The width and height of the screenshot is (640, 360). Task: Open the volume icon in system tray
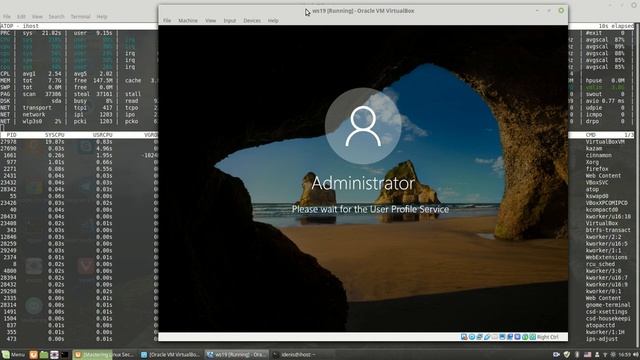[636, 355]
